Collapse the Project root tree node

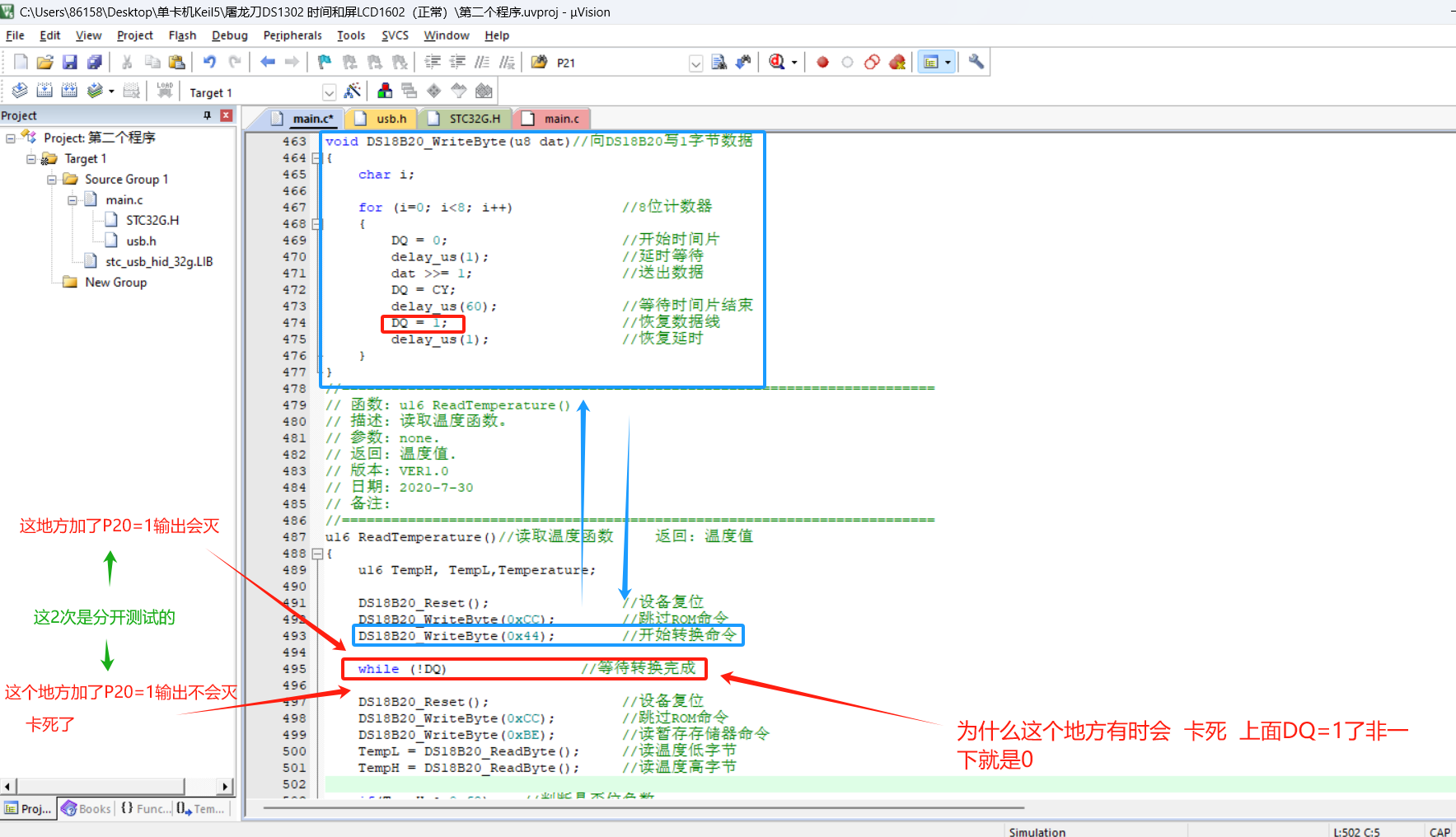(x=11, y=138)
